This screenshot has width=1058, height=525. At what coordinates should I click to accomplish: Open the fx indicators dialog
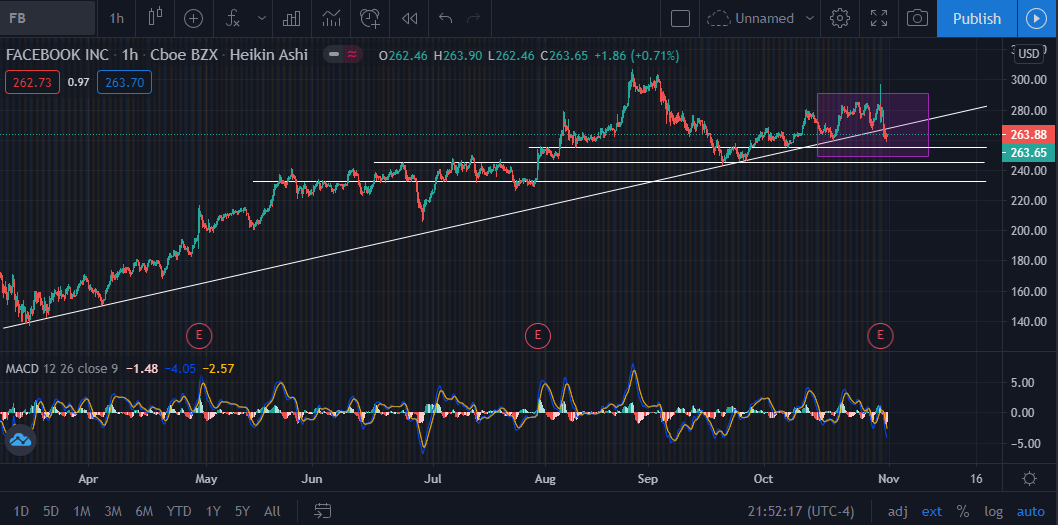[x=233, y=18]
